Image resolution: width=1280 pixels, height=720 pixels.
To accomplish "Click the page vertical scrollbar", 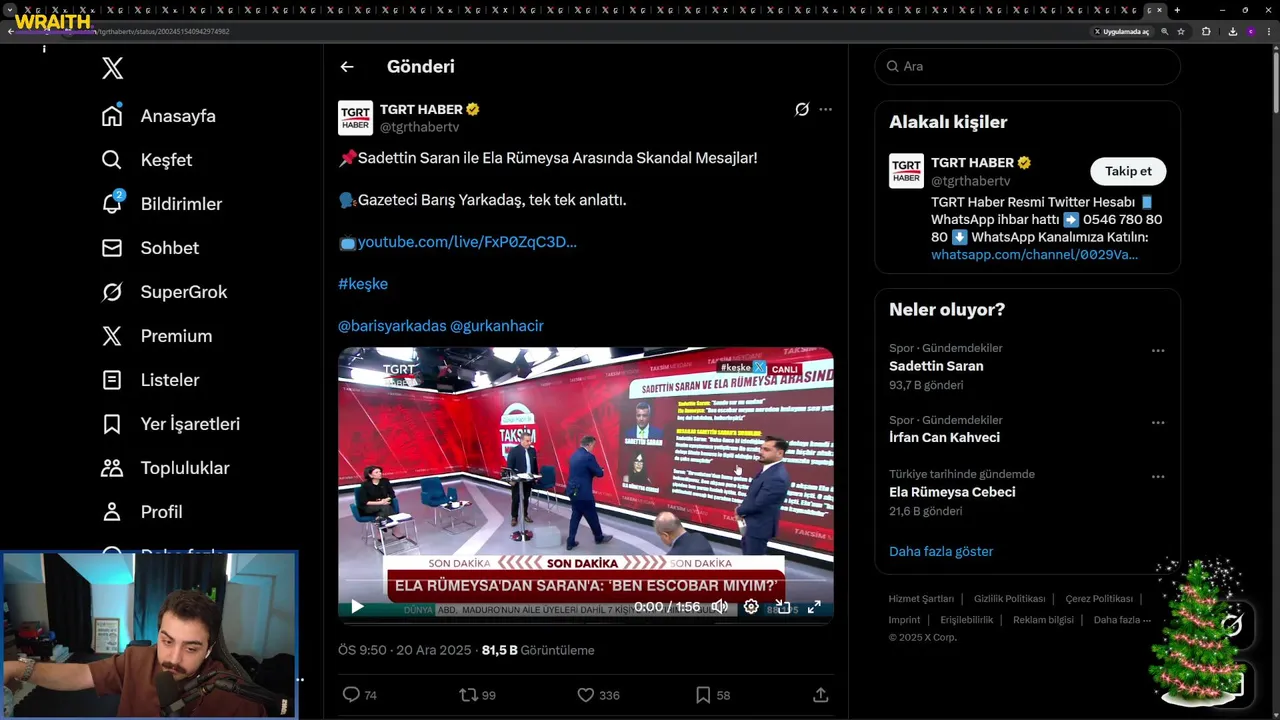I will pos(1275,80).
